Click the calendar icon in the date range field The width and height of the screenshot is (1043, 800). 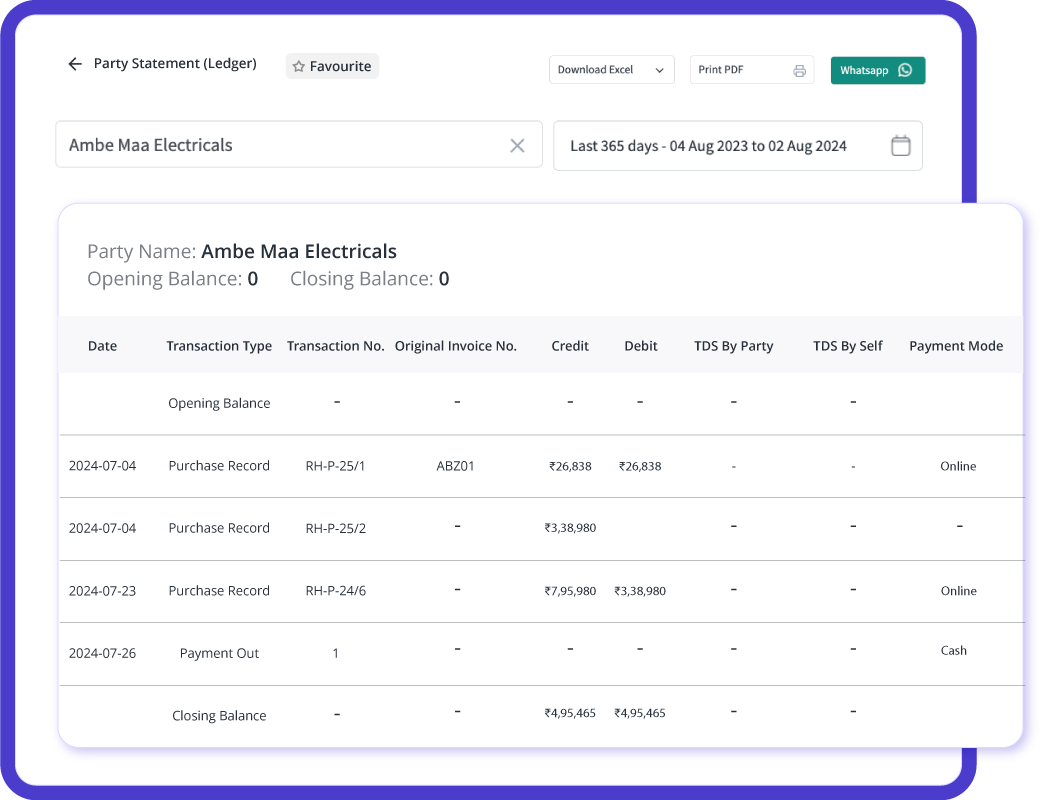click(x=901, y=145)
